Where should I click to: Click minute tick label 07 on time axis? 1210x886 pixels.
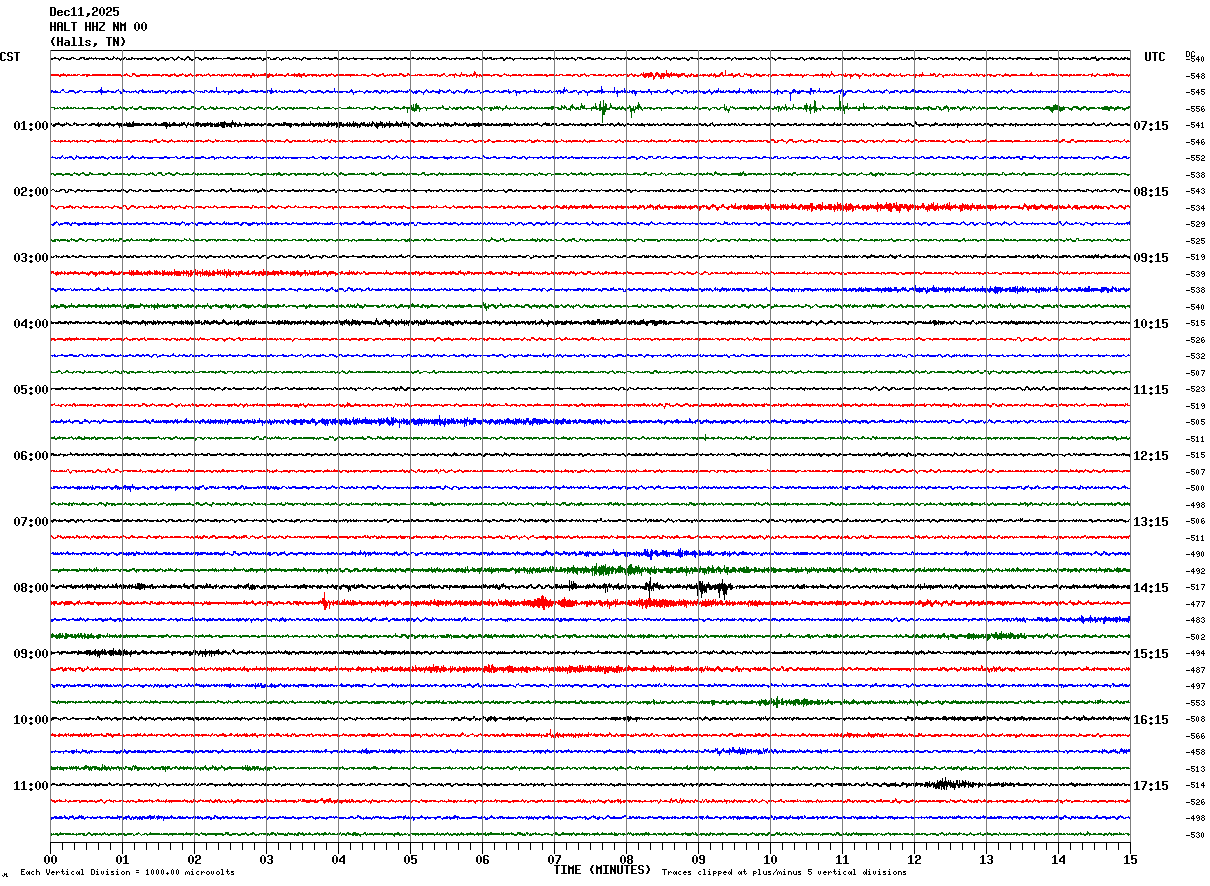(554, 859)
